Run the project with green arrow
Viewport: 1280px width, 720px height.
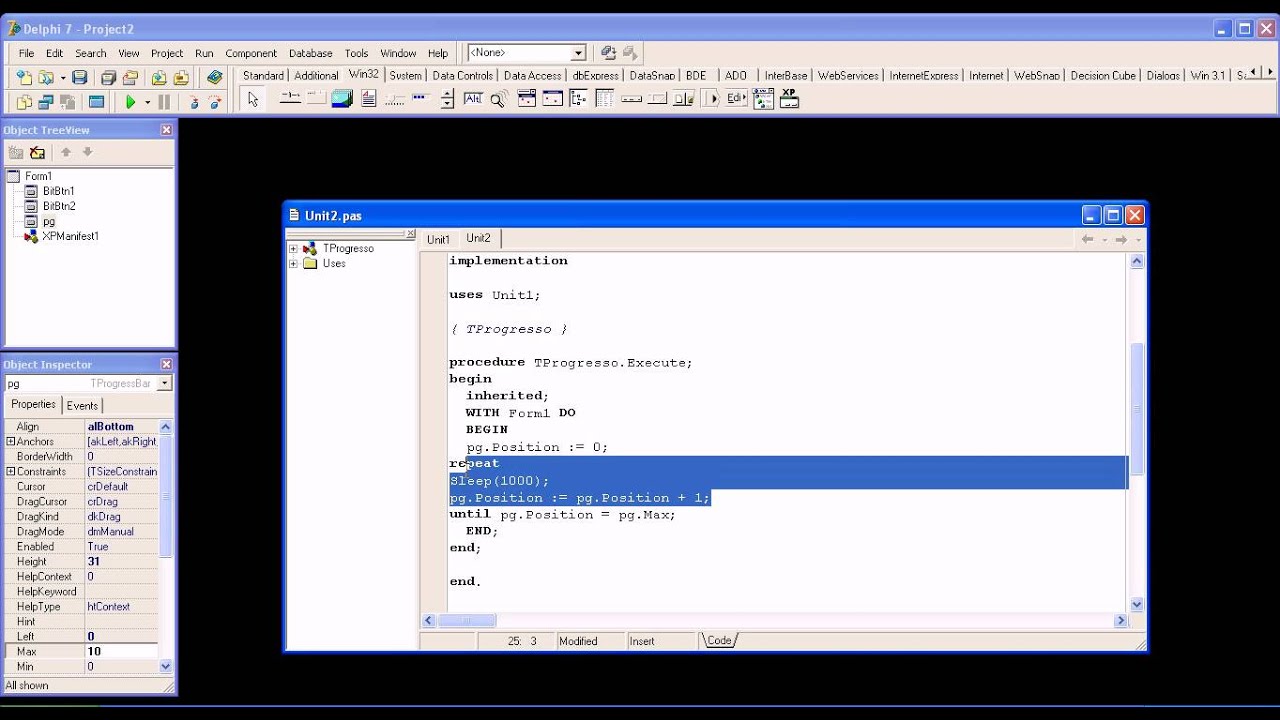pos(130,101)
